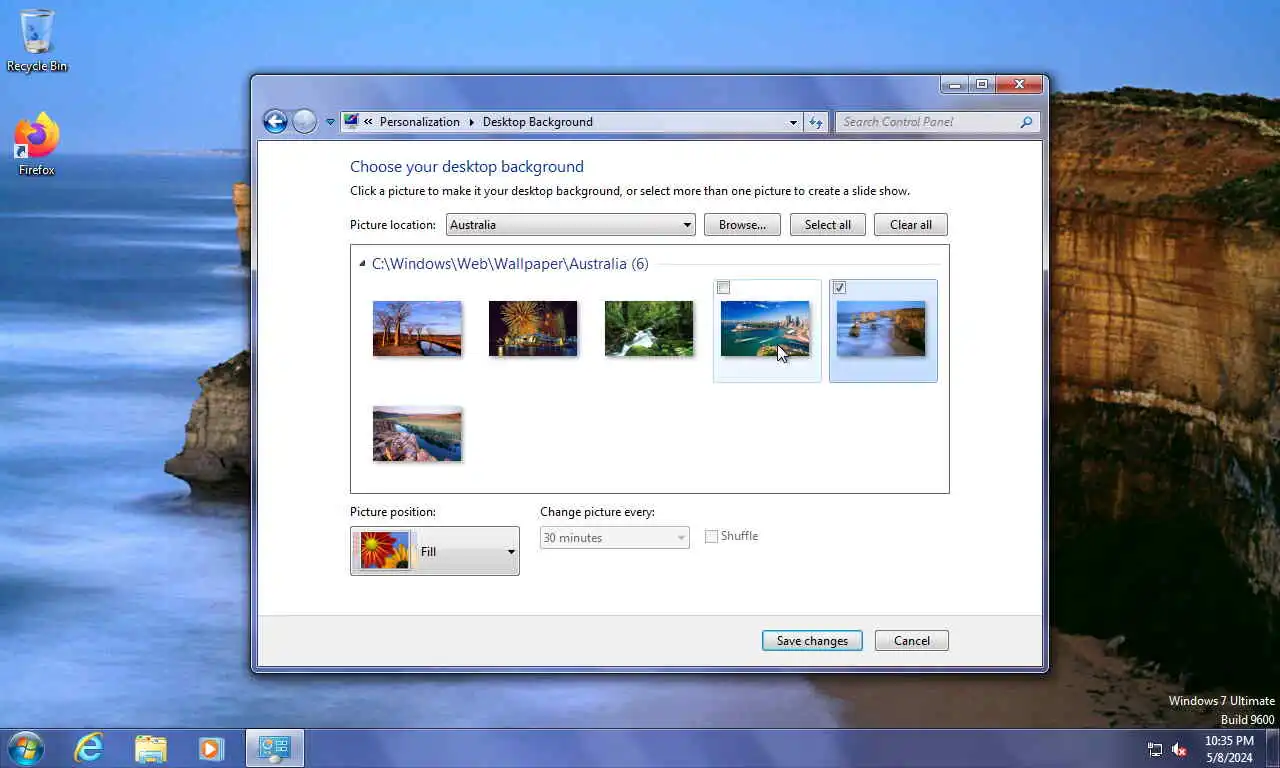Select the sea cliffs wallpaper thumbnail
The height and width of the screenshot is (768, 1280).
tap(881, 328)
